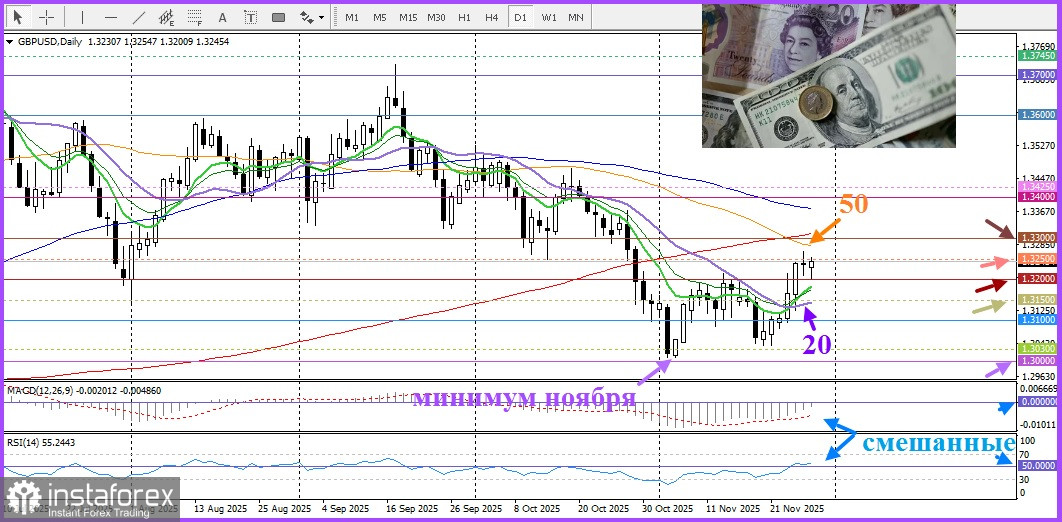Activate the crosshair tool

[x=46, y=17]
